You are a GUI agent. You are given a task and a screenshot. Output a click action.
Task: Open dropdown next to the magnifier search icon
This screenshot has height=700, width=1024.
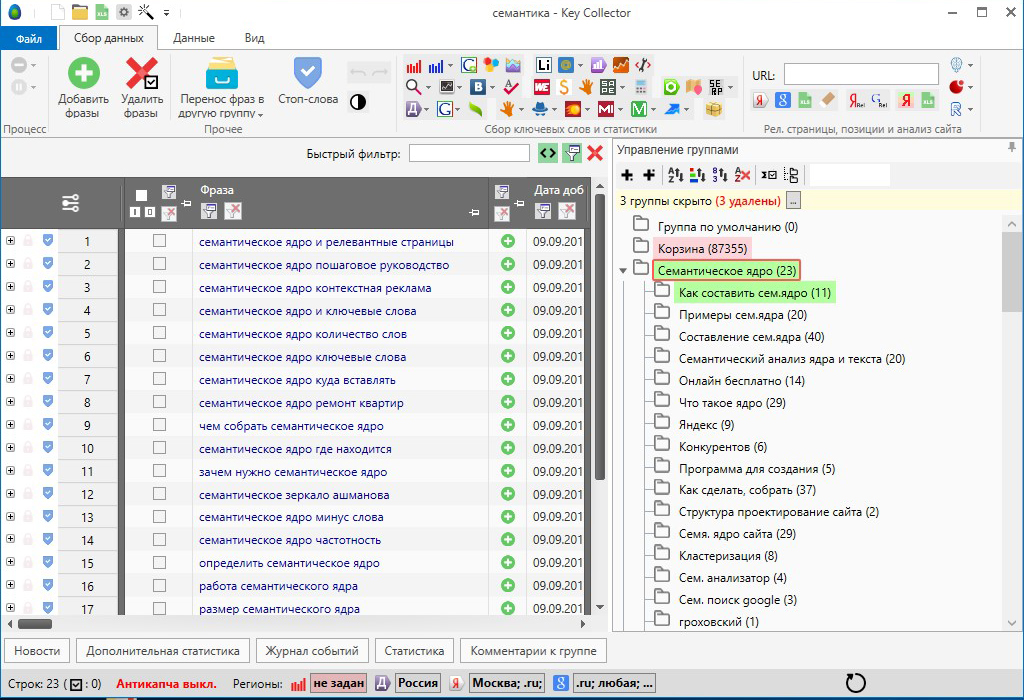pos(428,88)
